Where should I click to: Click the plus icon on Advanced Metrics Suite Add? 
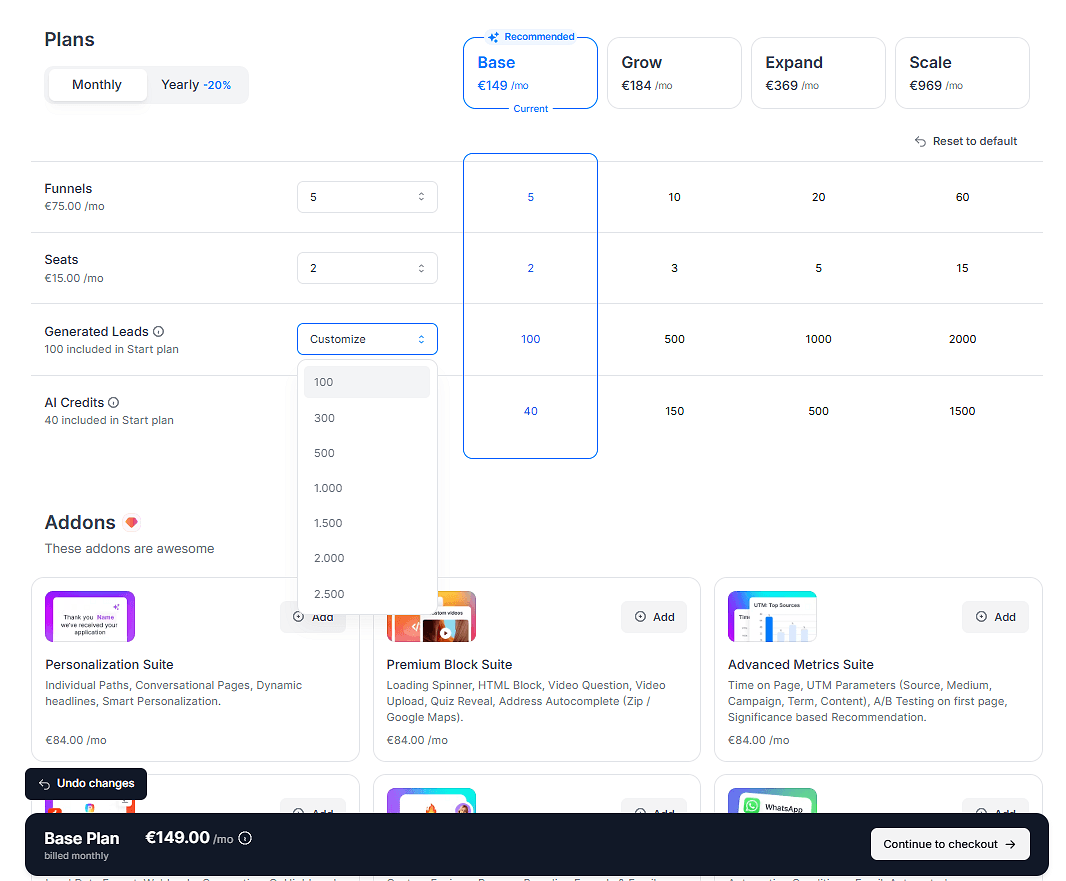tap(982, 617)
